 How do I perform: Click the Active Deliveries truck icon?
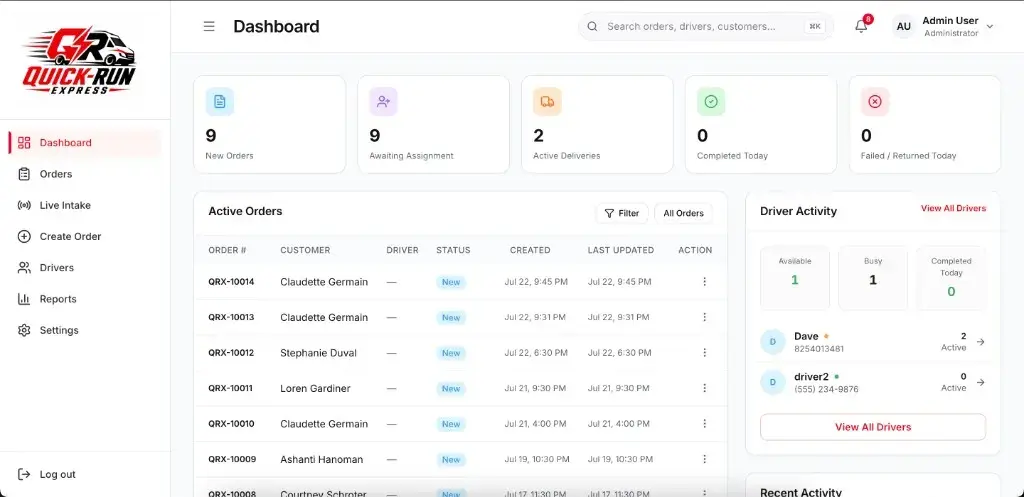tap(547, 102)
